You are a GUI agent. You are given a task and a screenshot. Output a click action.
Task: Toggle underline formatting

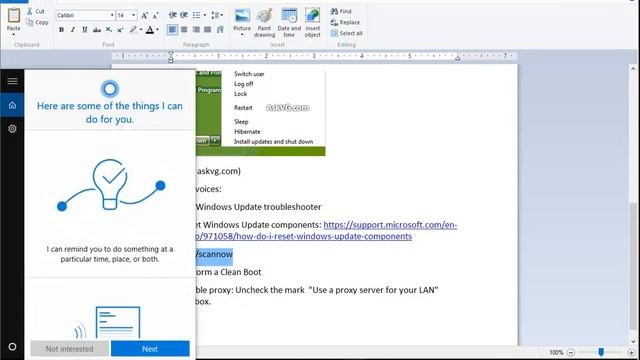pyautogui.click(x=84, y=30)
